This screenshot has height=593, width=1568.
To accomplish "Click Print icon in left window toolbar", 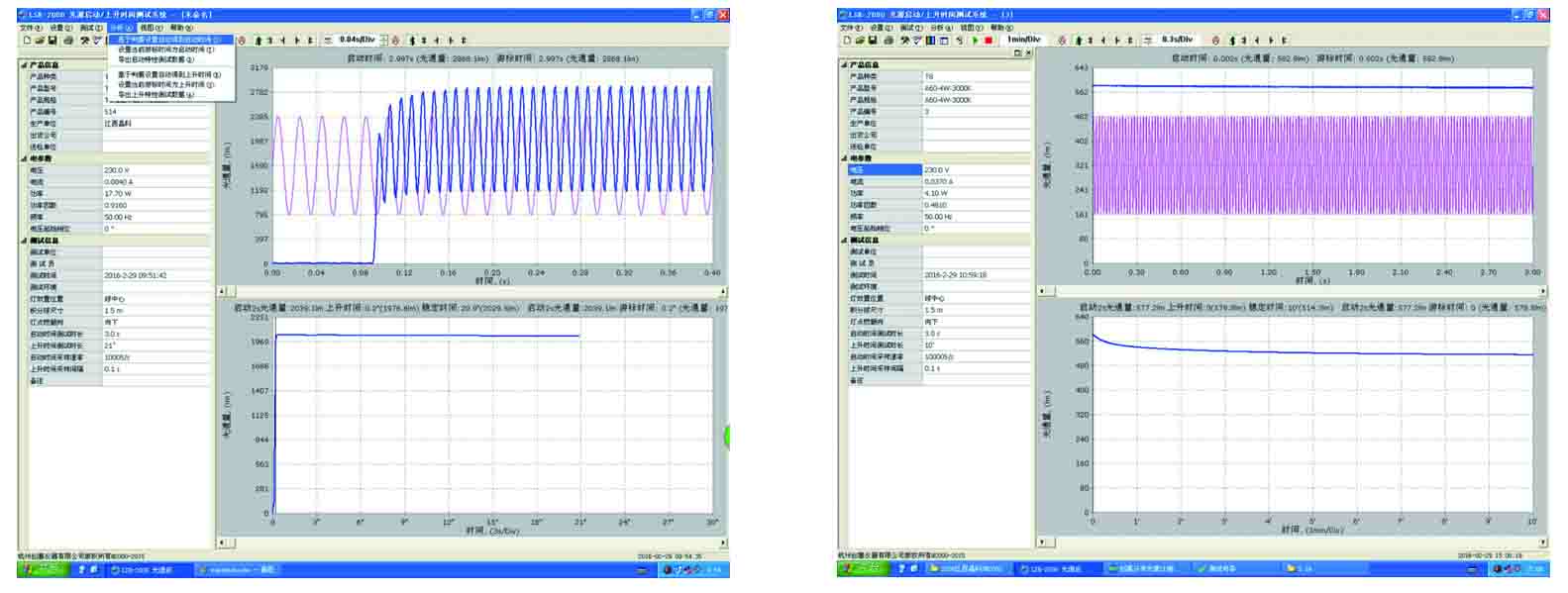I will coord(67,41).
